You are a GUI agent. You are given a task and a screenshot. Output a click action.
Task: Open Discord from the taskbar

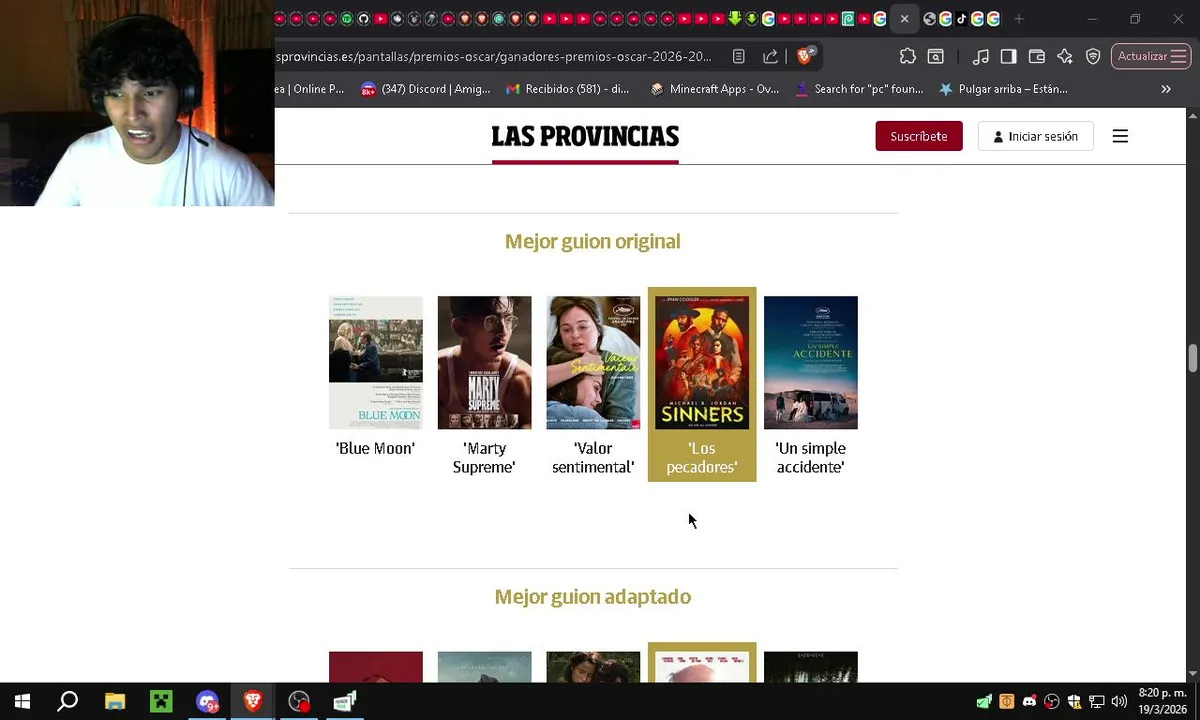tap(207, 701)
